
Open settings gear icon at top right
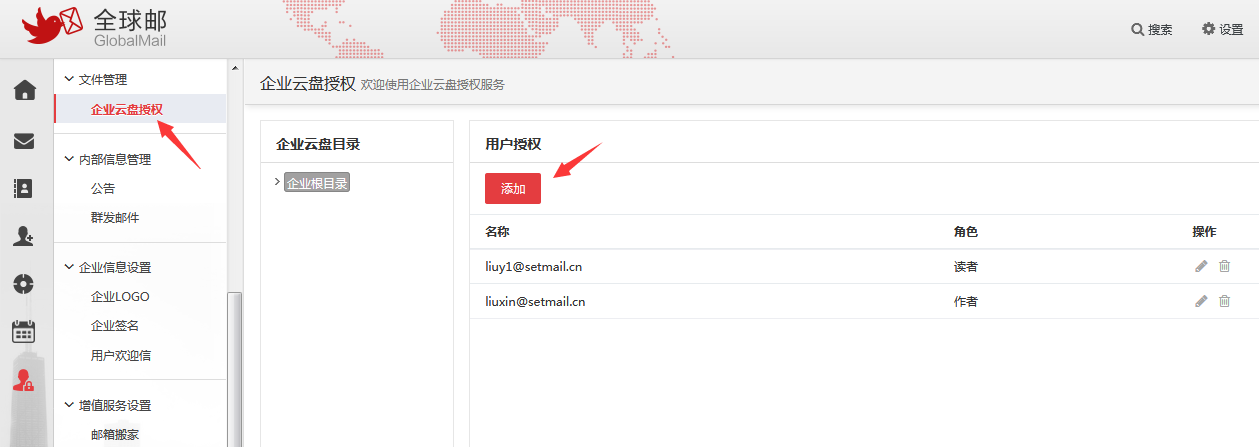point(1208,29)
